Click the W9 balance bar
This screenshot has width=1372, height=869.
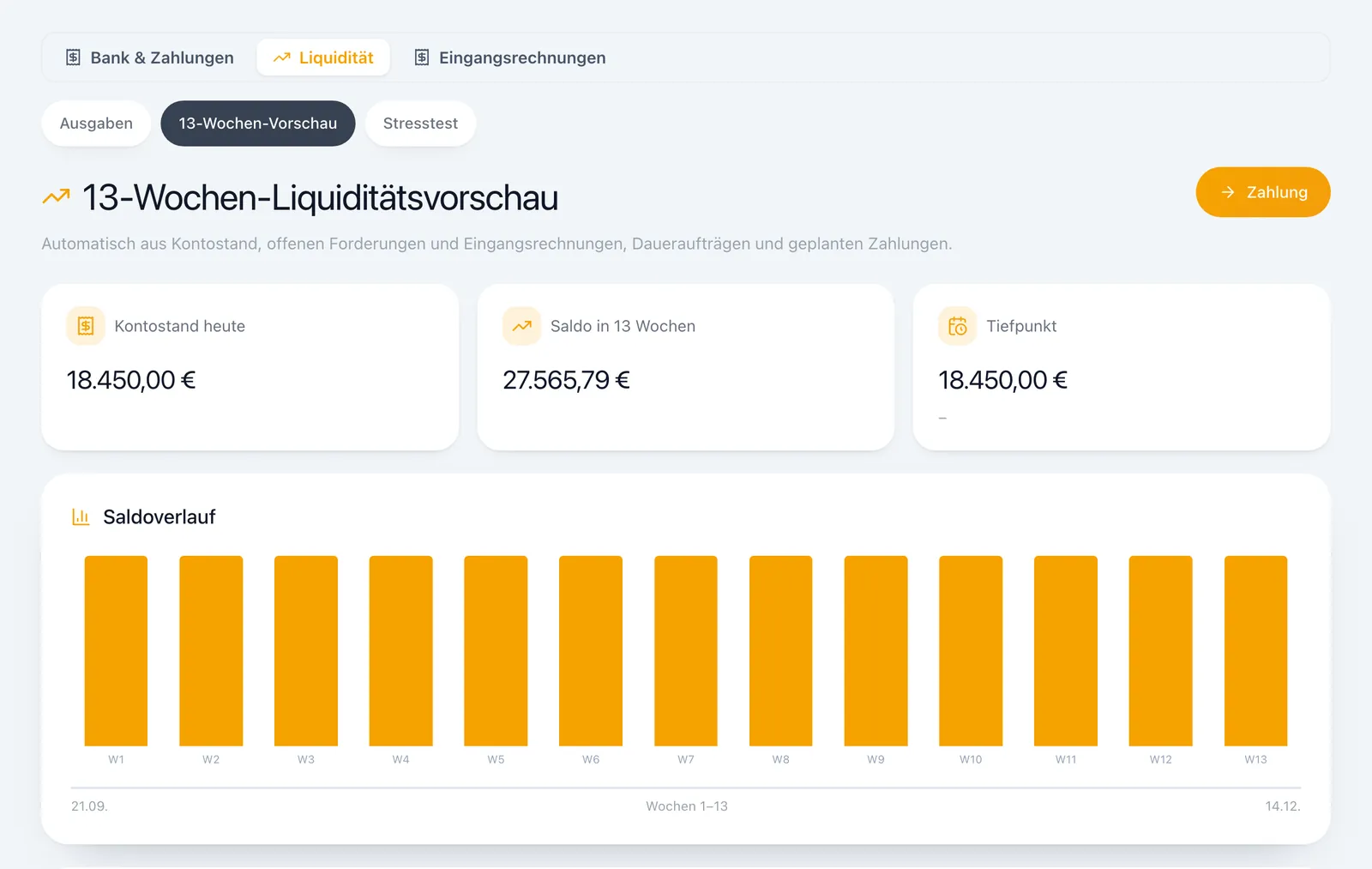(876, 651)
